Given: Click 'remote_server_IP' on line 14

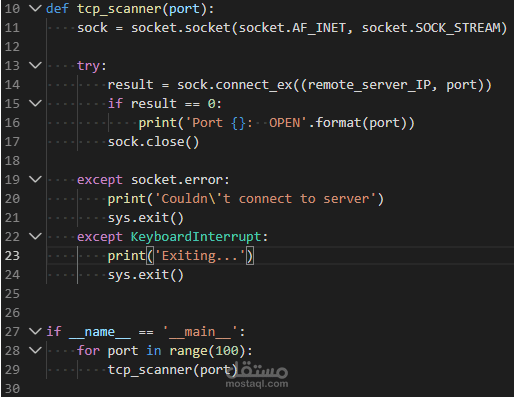Looking at the screenshot, I should coord(369,85).
